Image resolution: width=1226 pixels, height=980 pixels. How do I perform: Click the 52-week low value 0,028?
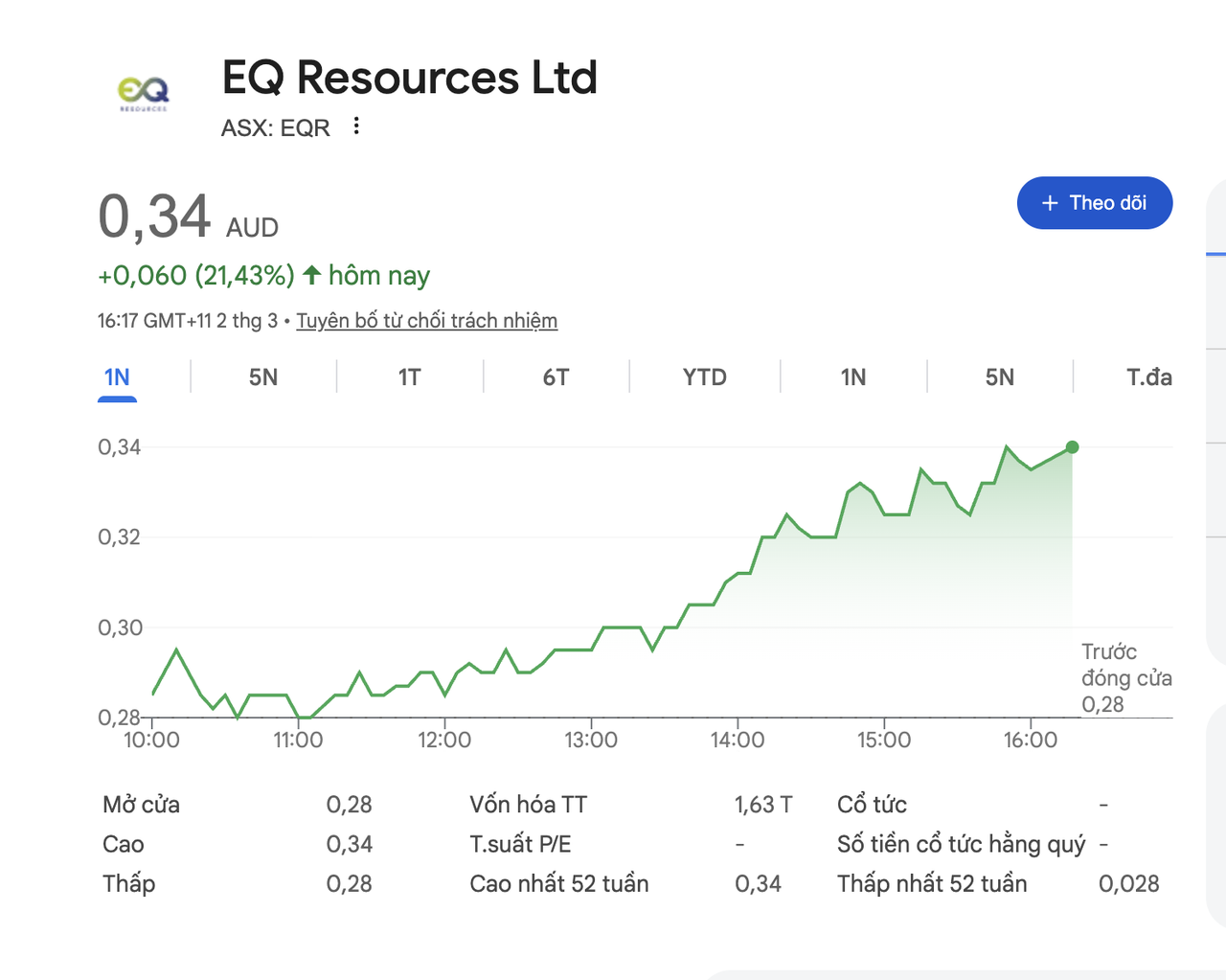pyautogui.click(x=1129, y=883)
